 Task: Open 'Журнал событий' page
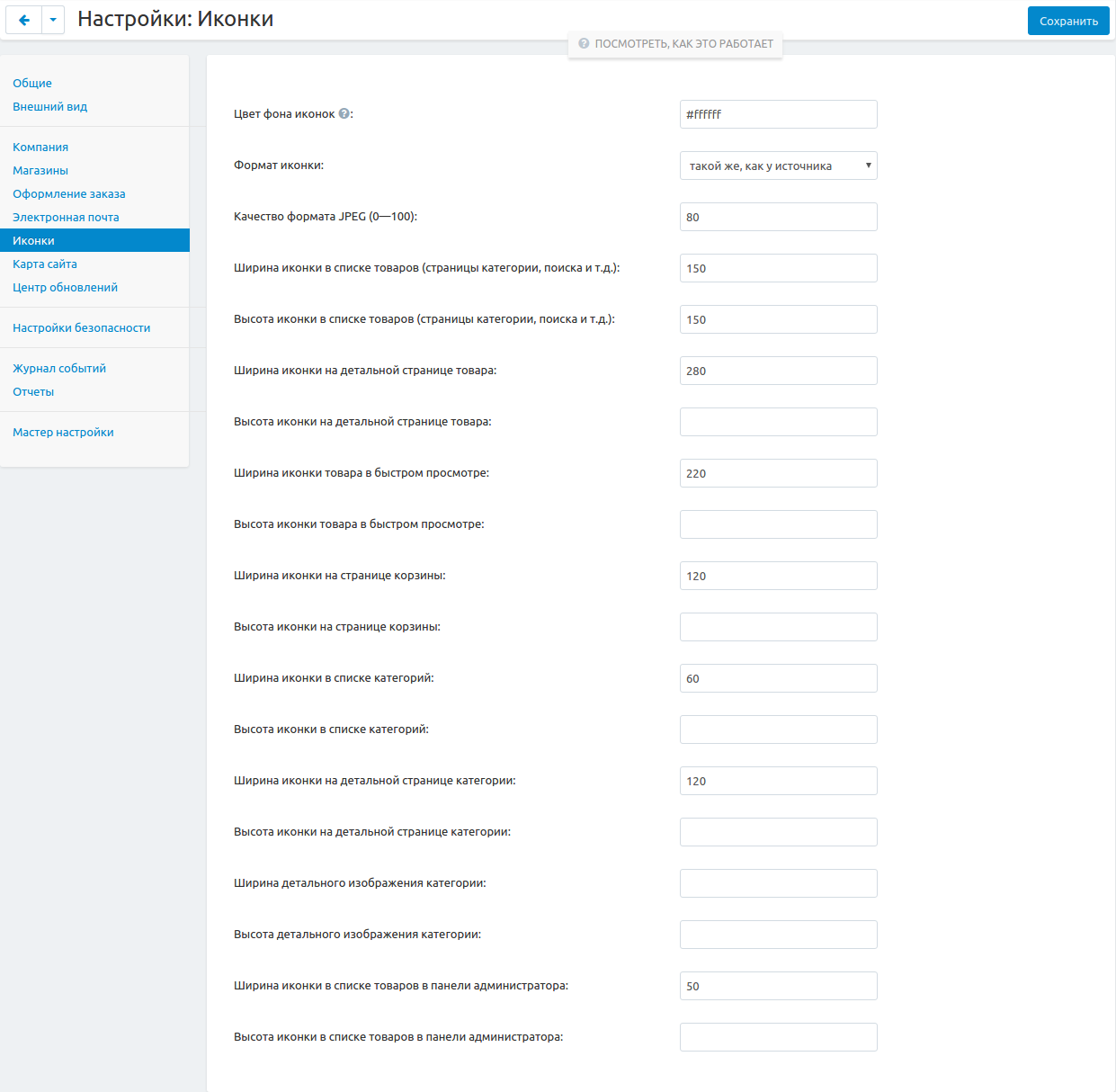[59, 368]
